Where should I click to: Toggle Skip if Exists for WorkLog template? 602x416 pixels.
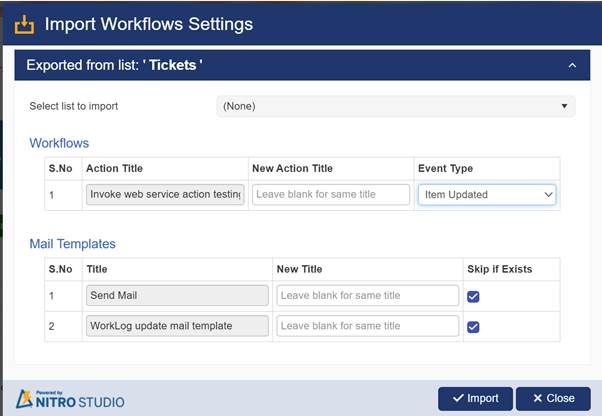[x=474, y=326]
